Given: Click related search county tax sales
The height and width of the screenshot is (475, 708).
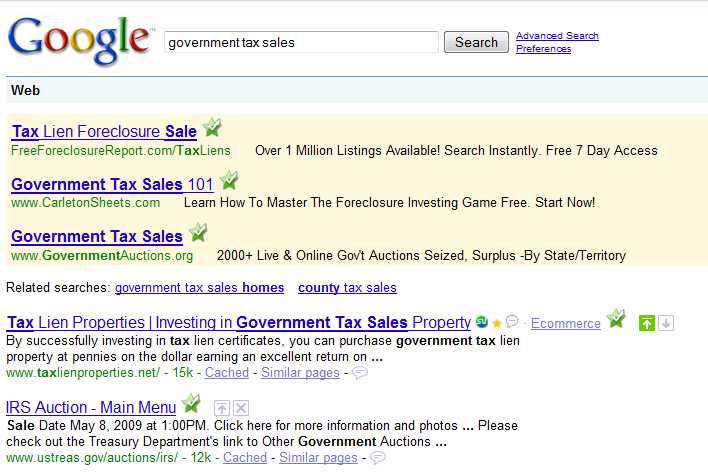Looking at the screenshot, I should (x=347, y=288).
